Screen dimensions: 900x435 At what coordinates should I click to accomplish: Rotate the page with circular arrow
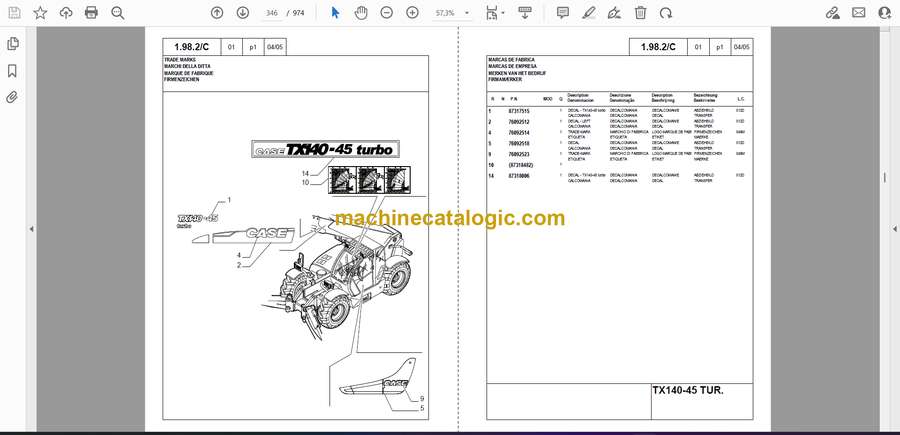pos(666,13)
